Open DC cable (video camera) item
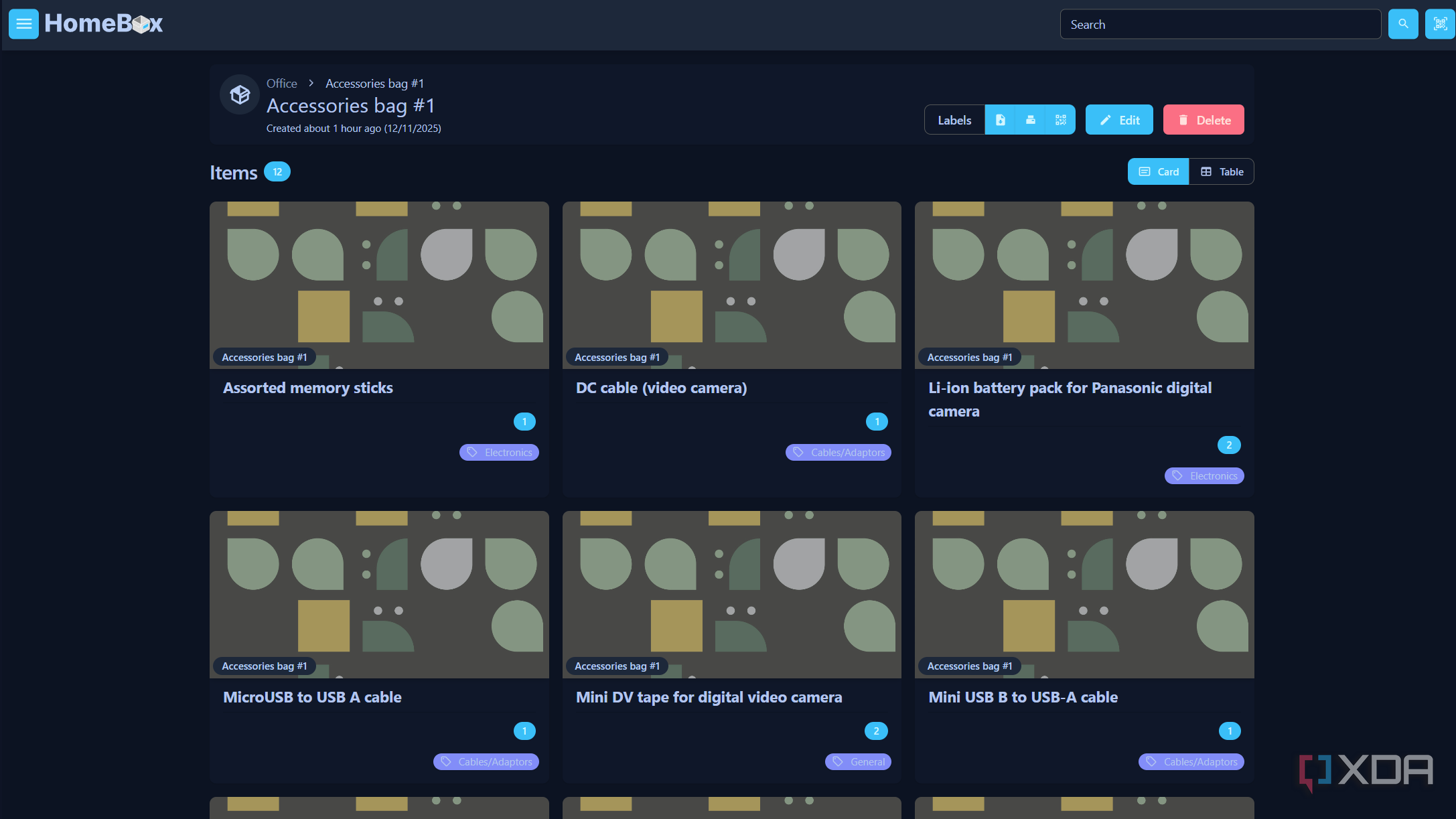The width and height of the screenshot is (1456, 819). pos(661,388)
